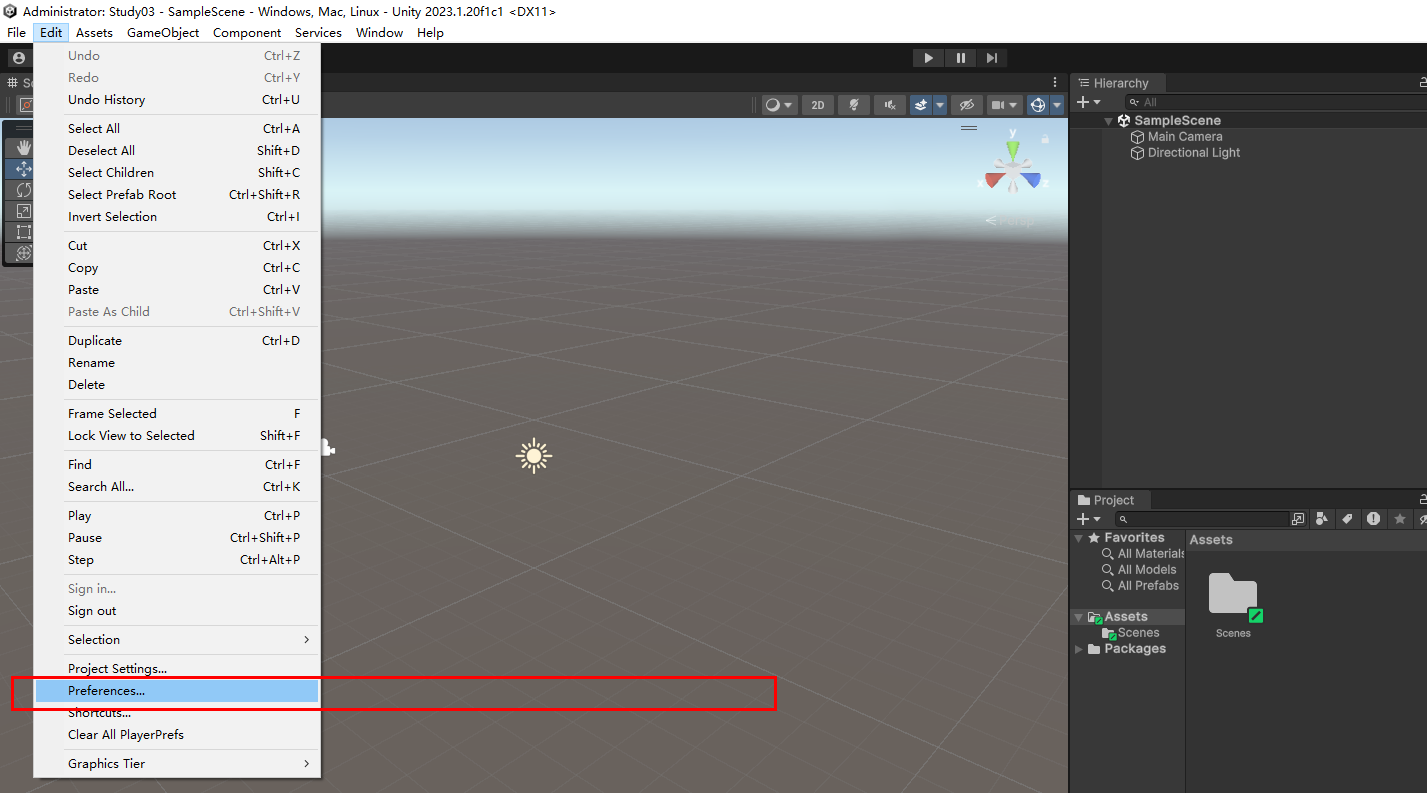Select the Rect Transform tool

(22, 231)
